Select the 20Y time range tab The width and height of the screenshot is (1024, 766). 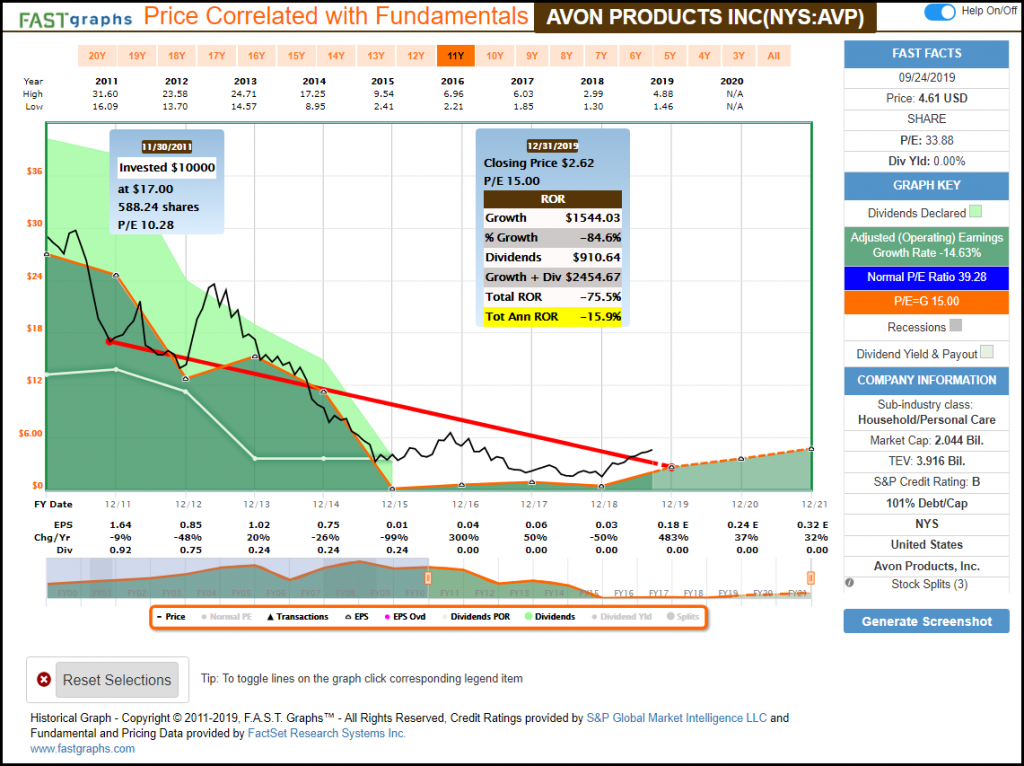97,56
